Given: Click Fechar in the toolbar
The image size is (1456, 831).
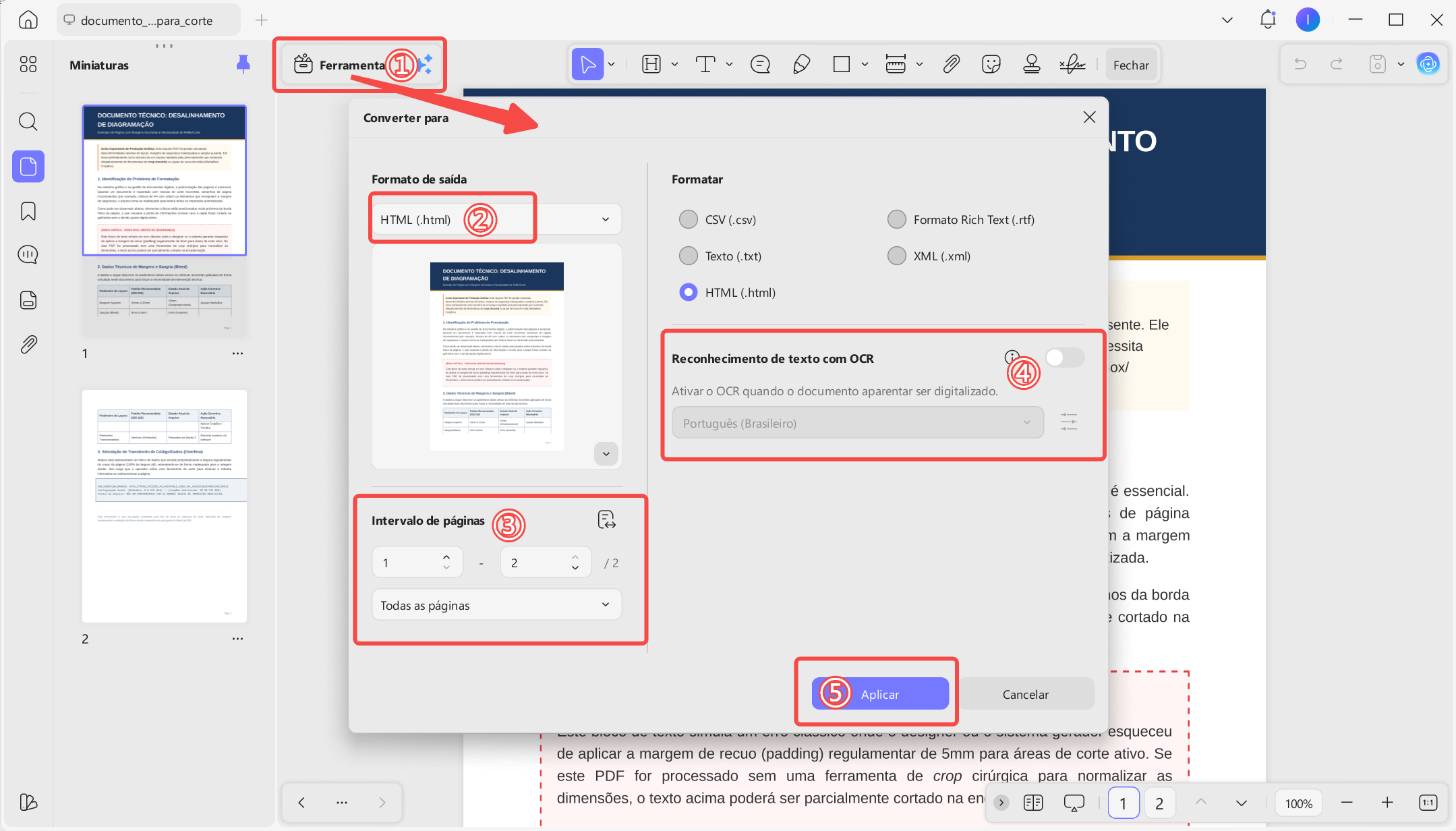Looking at the screenshot, I should click(1131, 65).
